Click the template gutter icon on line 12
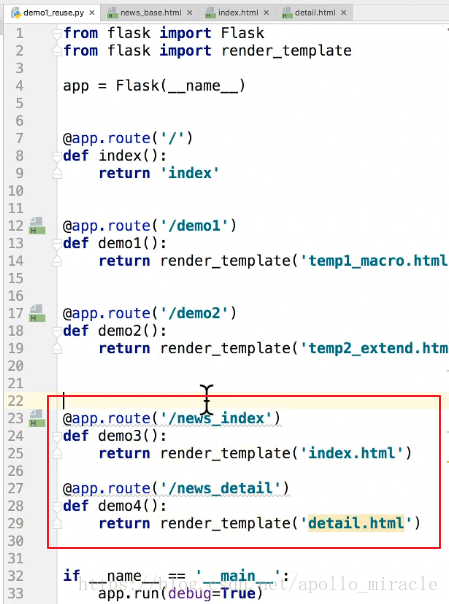 [37, 226]
